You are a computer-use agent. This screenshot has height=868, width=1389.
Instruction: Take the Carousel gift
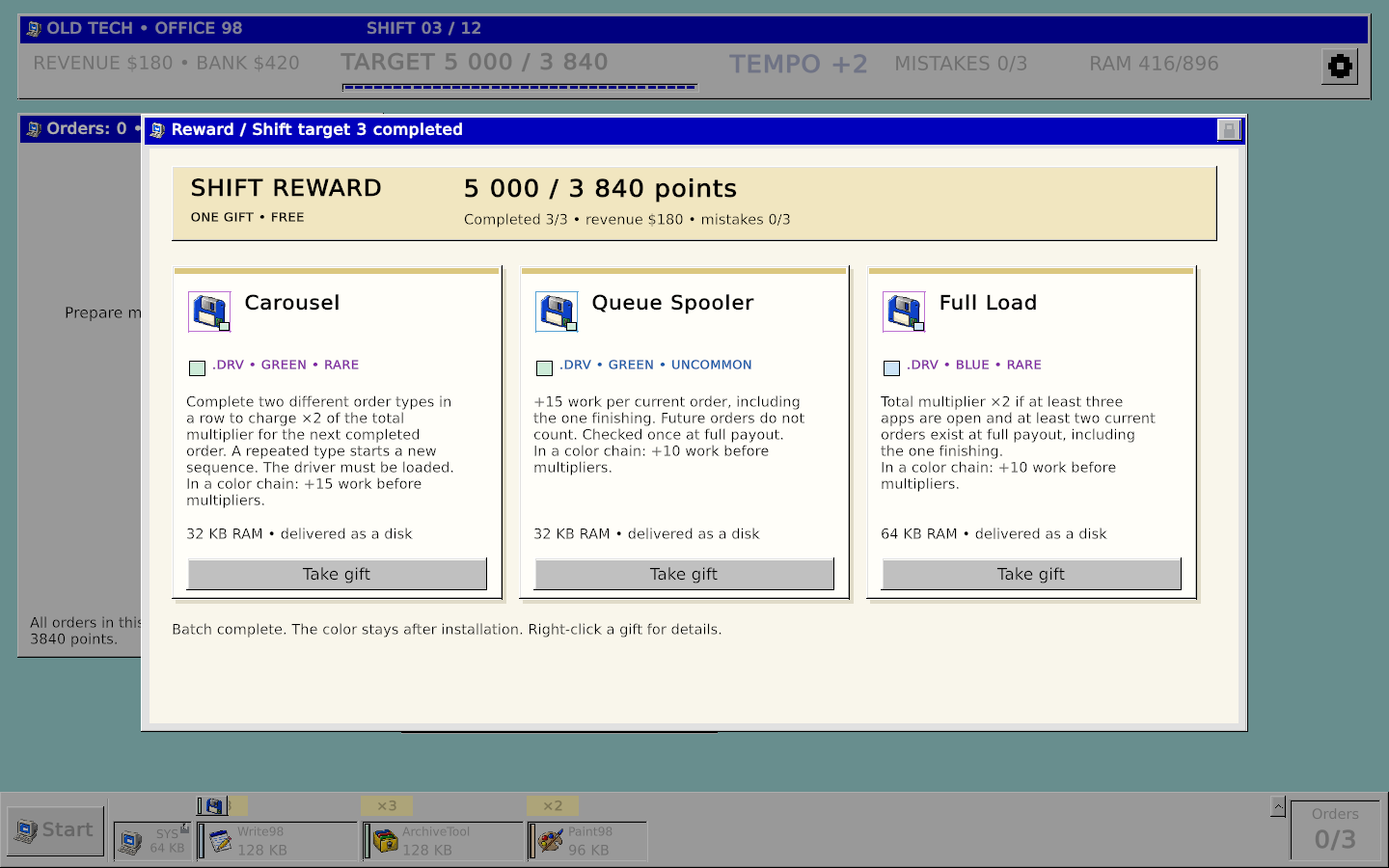pyautogui.click(x=337, y=574)
